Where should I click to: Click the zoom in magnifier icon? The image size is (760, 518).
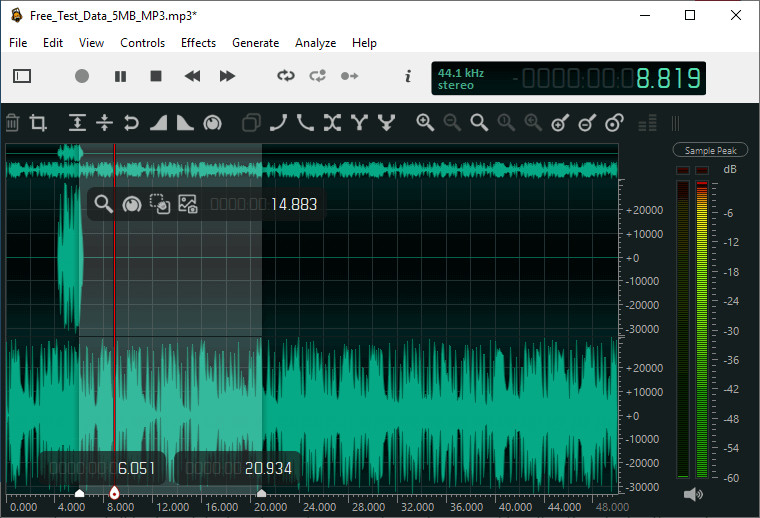click(x=425, y=123)
